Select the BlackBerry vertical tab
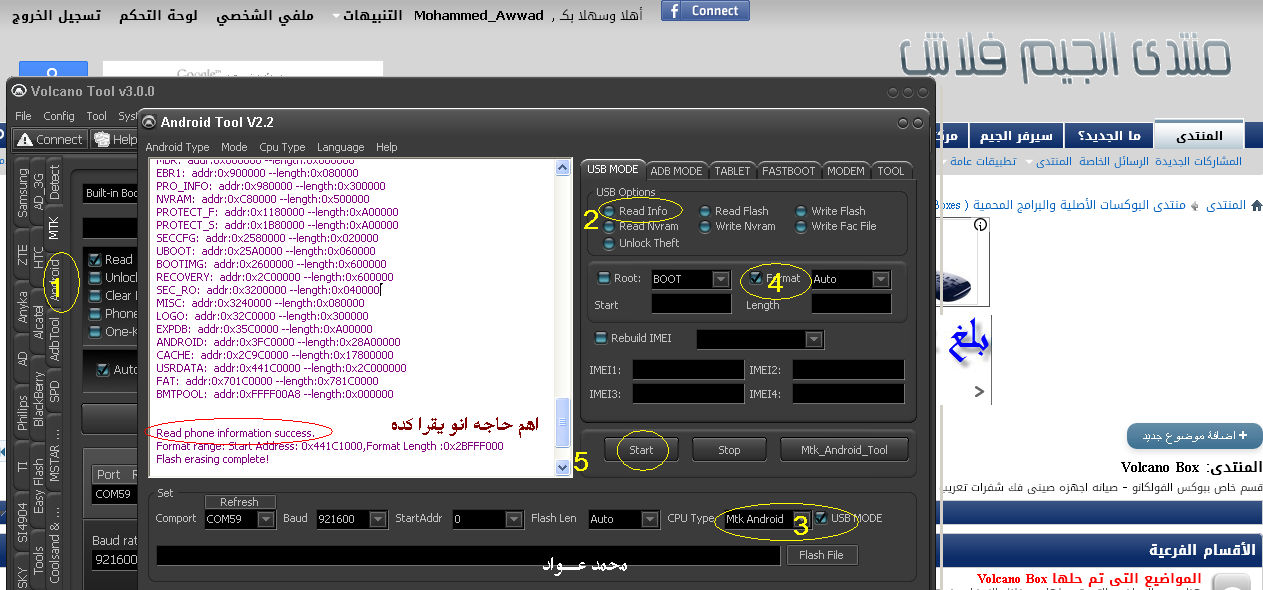This screenshot has width=1263, height=590. tap(39, 398)
